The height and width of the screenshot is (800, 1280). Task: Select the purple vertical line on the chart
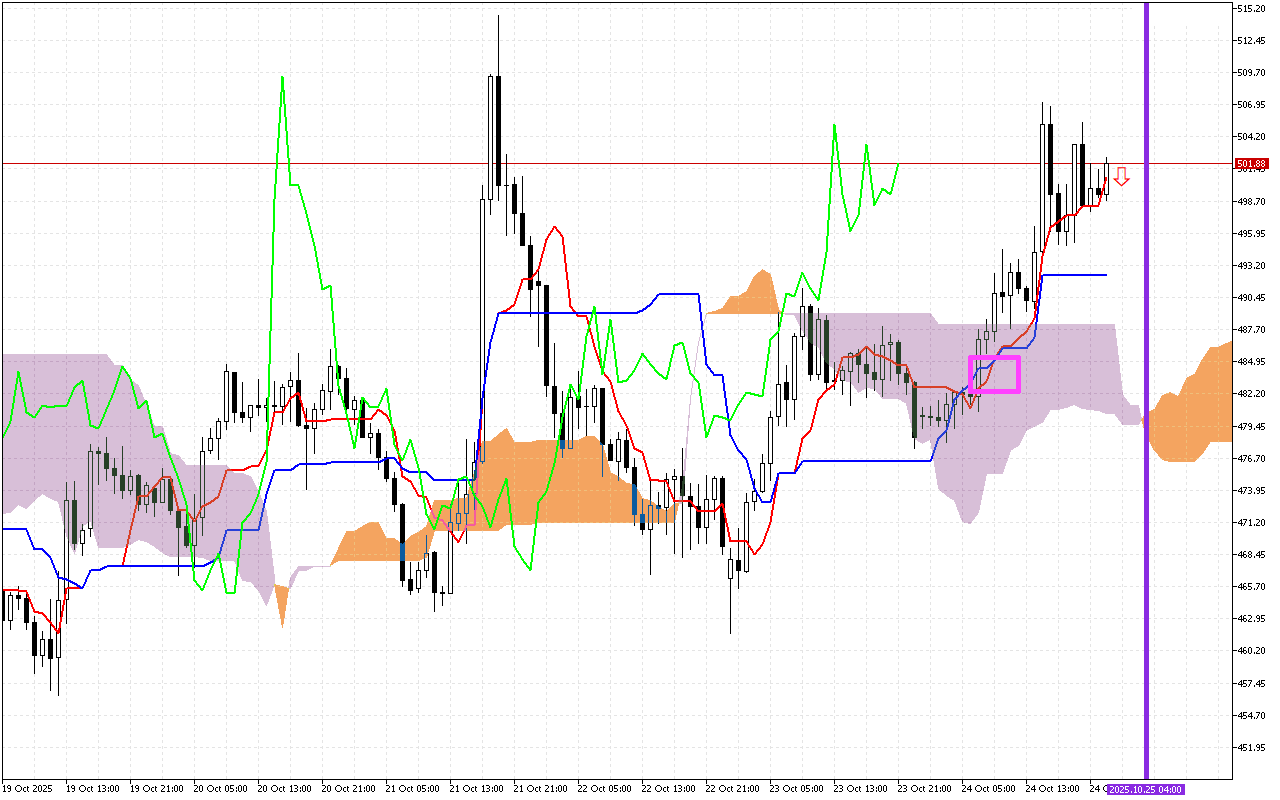[x=1146, y=300]
